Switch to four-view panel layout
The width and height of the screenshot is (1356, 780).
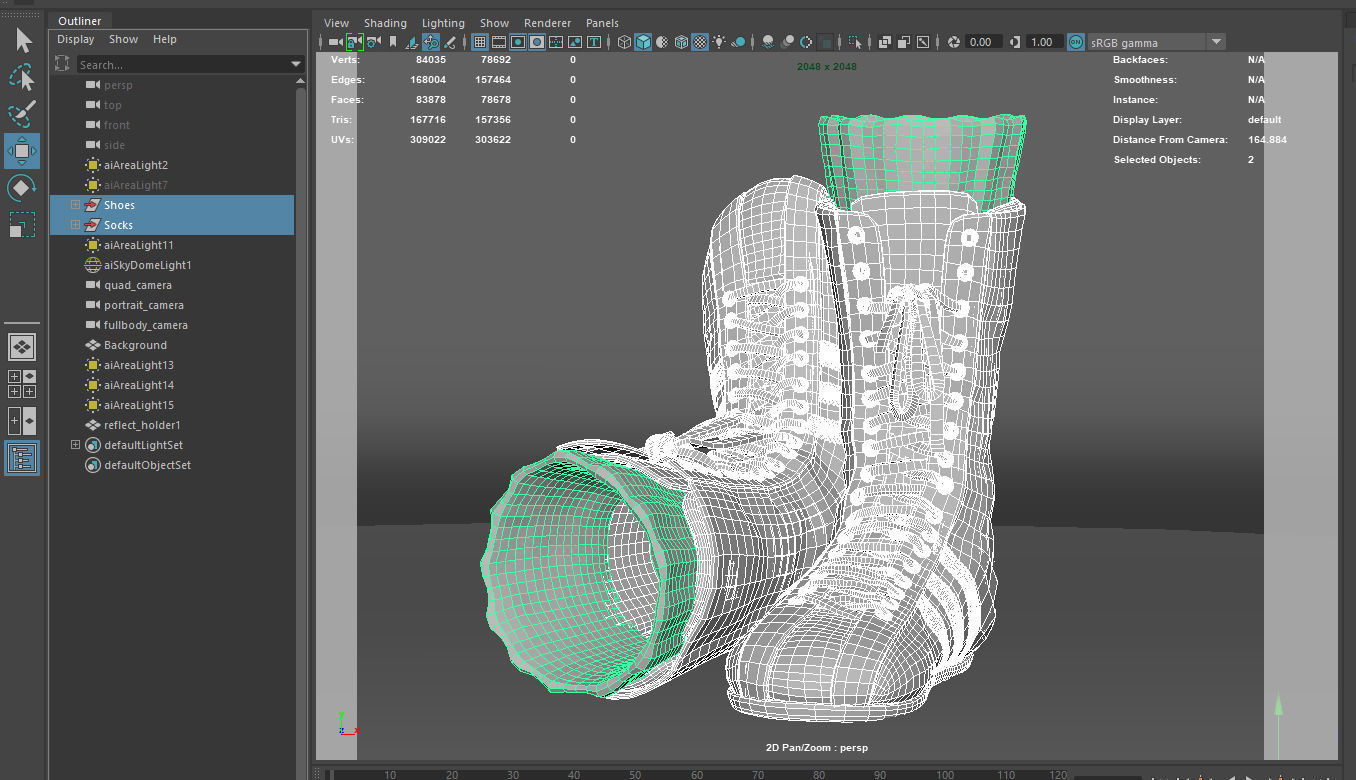coord(22,384)
